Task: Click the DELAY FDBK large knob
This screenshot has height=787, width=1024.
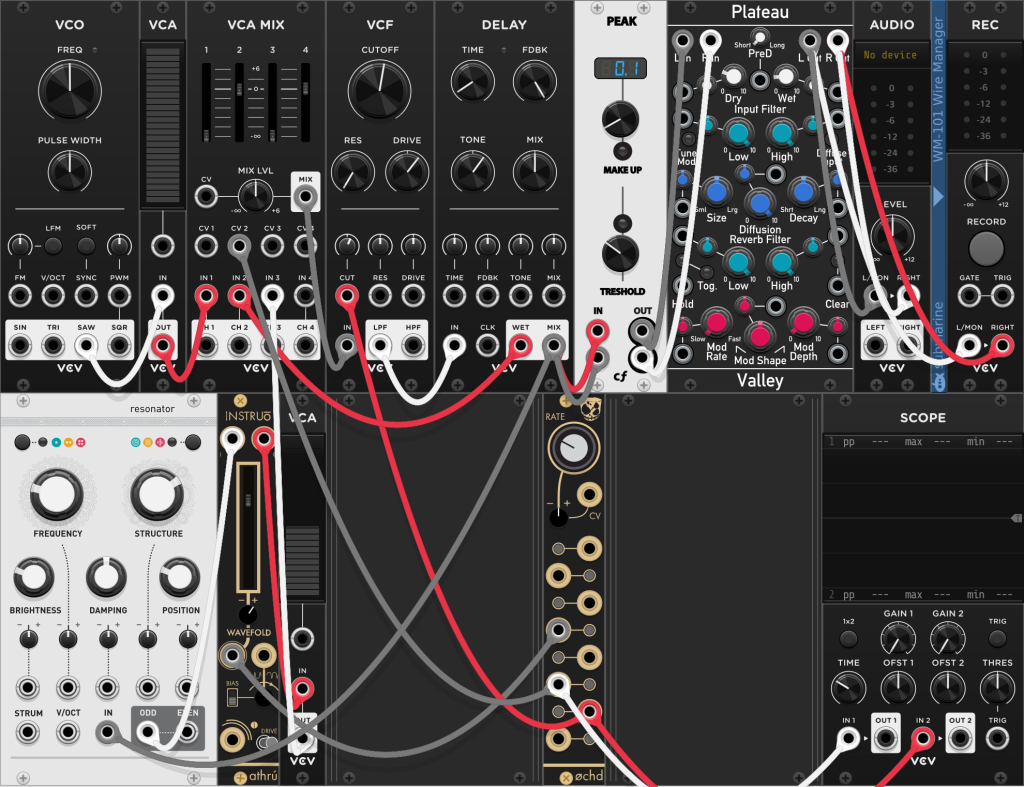Action: point(535,82)
